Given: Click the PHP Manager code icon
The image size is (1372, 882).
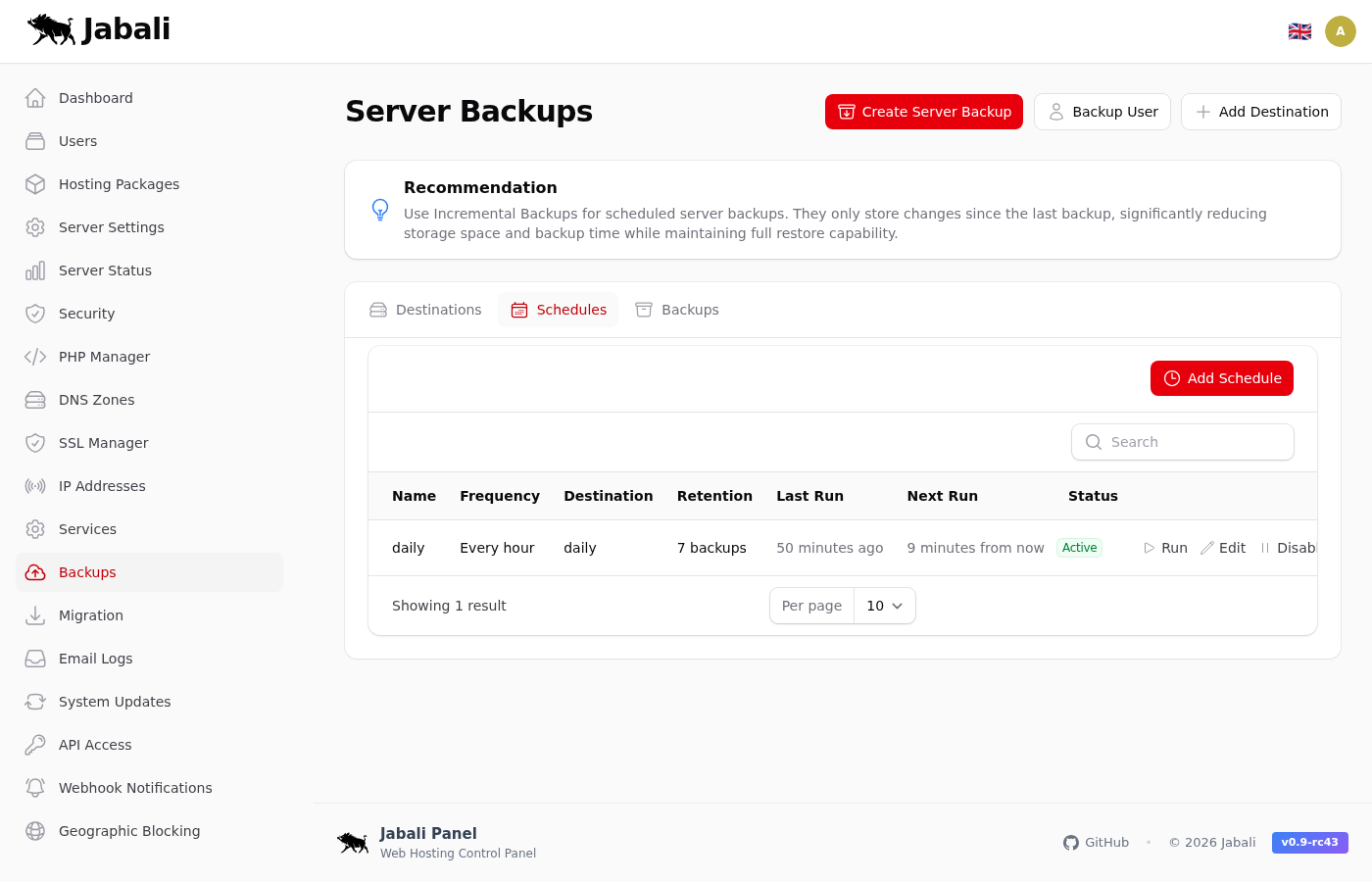Looking at the screenshot, I should [35, 357].
